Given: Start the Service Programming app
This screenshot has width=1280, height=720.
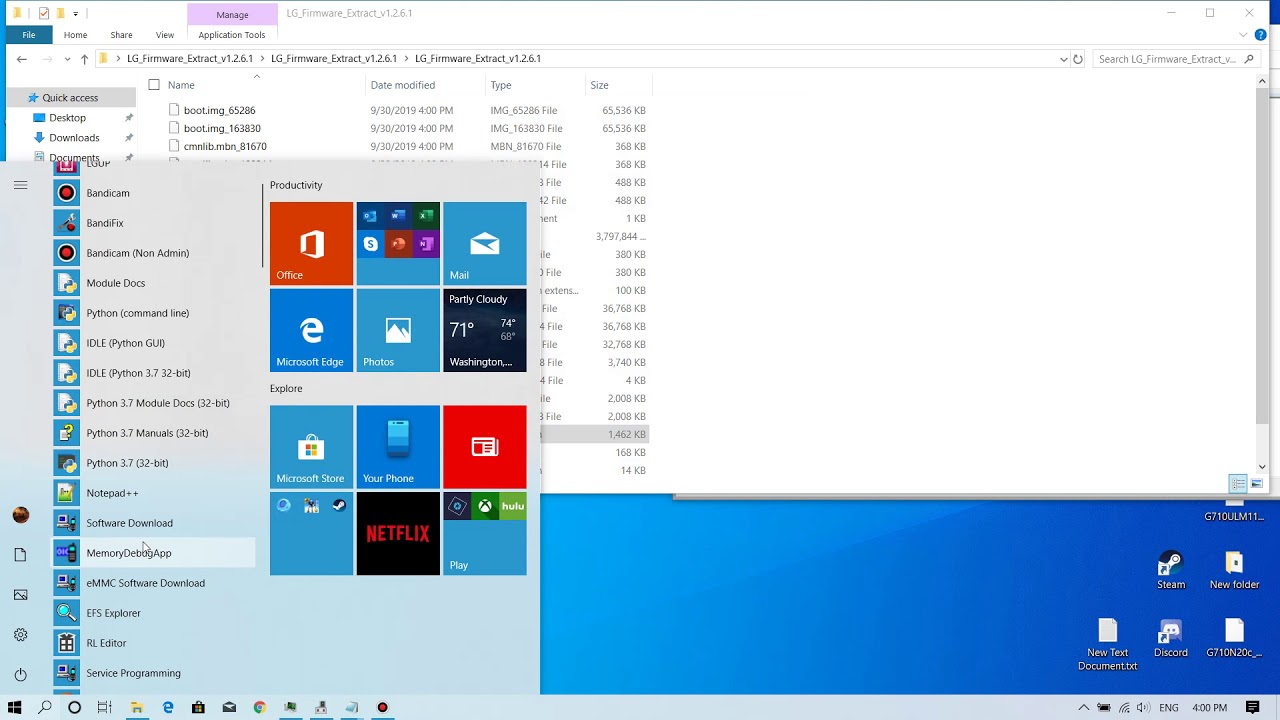Looking at the screenshot, I should (x=154, y=673).
